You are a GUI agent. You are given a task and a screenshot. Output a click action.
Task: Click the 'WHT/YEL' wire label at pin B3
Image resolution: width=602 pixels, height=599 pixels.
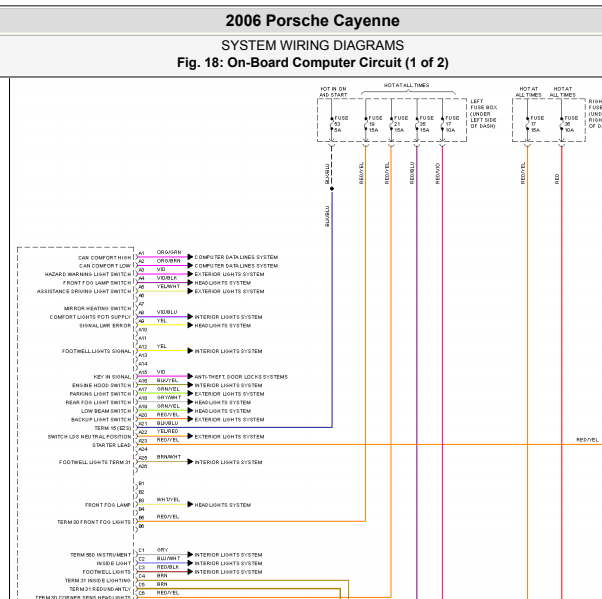[x=168, y=500]
